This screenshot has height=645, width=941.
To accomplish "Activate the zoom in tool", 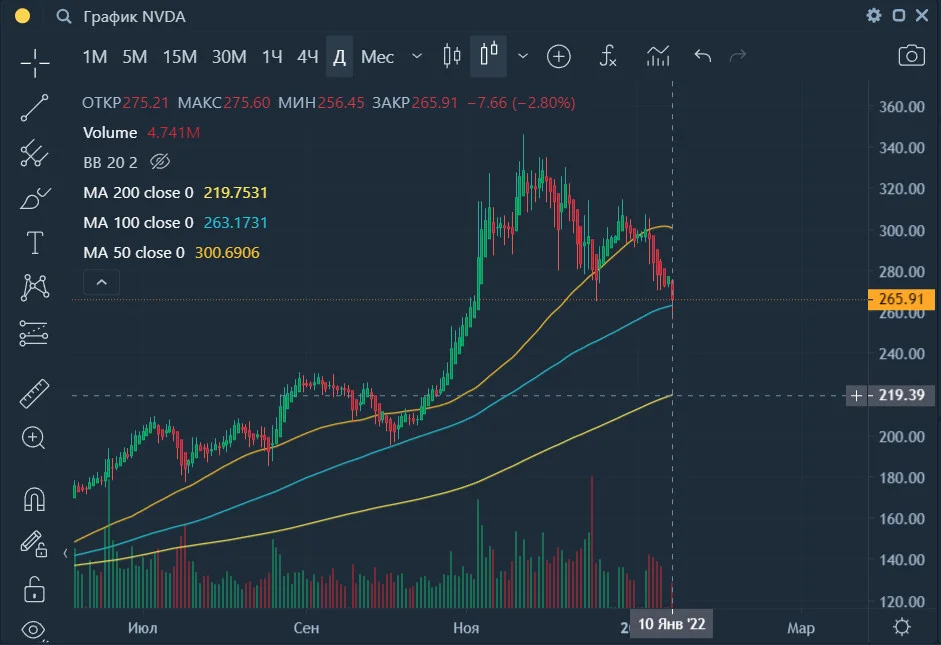I will [34, 438].
